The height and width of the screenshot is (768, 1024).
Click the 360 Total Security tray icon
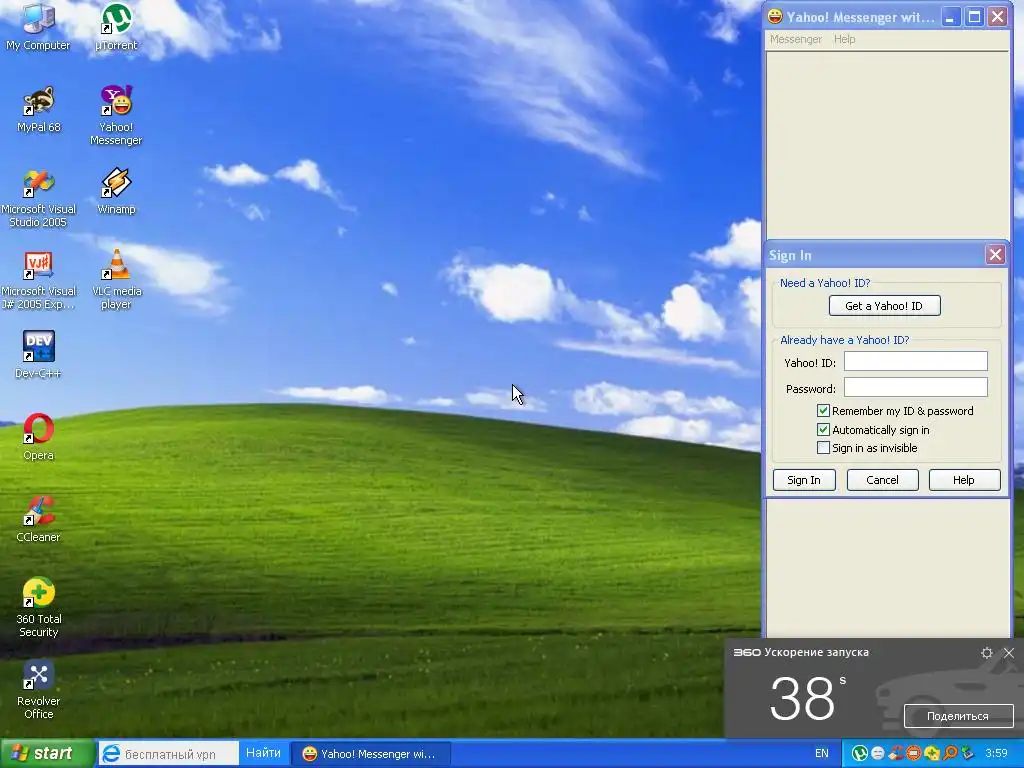click(931, 754)
